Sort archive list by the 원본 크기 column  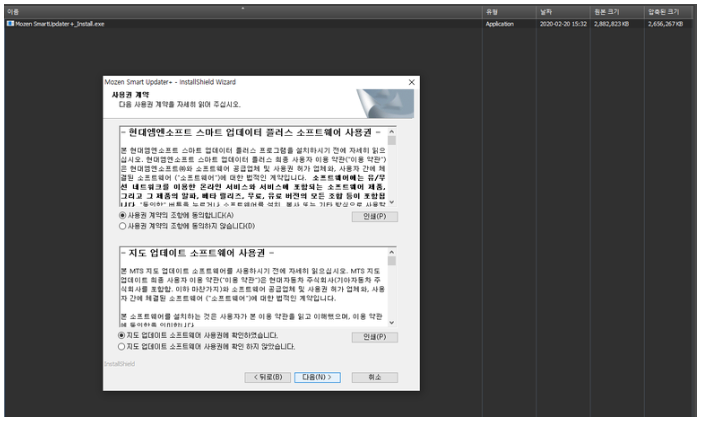point(618,12)
